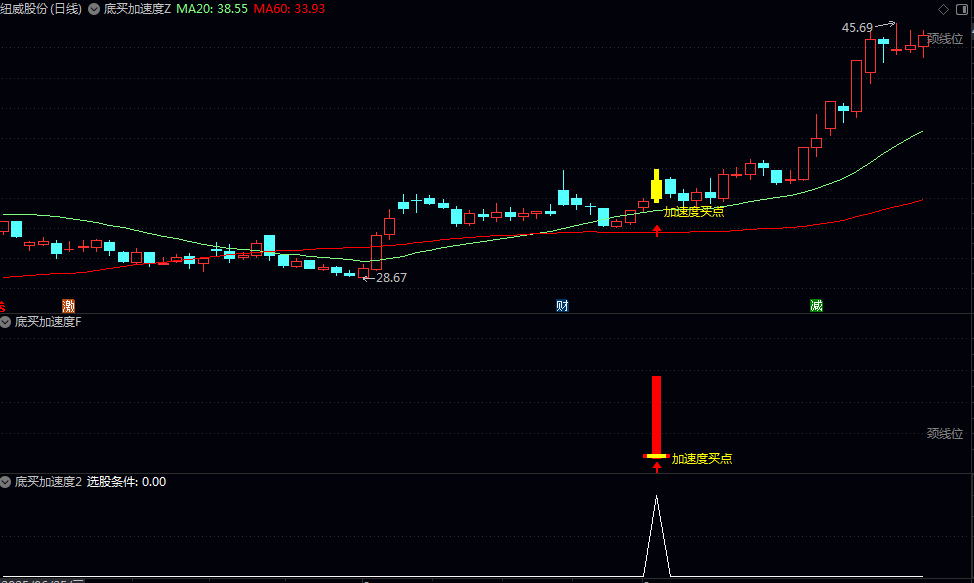
Task: Click the diamond marker icon at top right
Action: (x=944, y=9)
